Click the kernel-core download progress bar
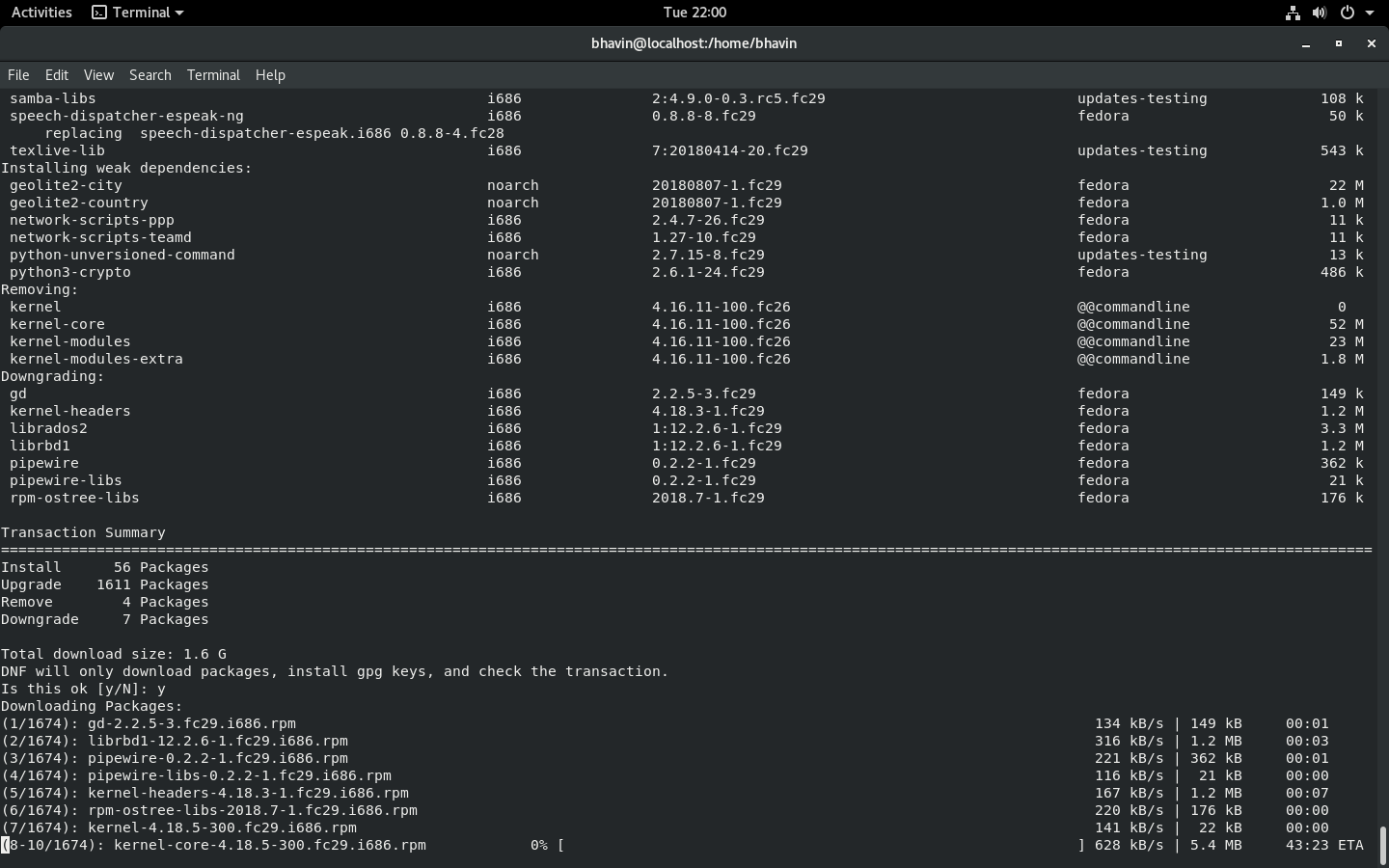The image size is (1389, 868). 820,846
